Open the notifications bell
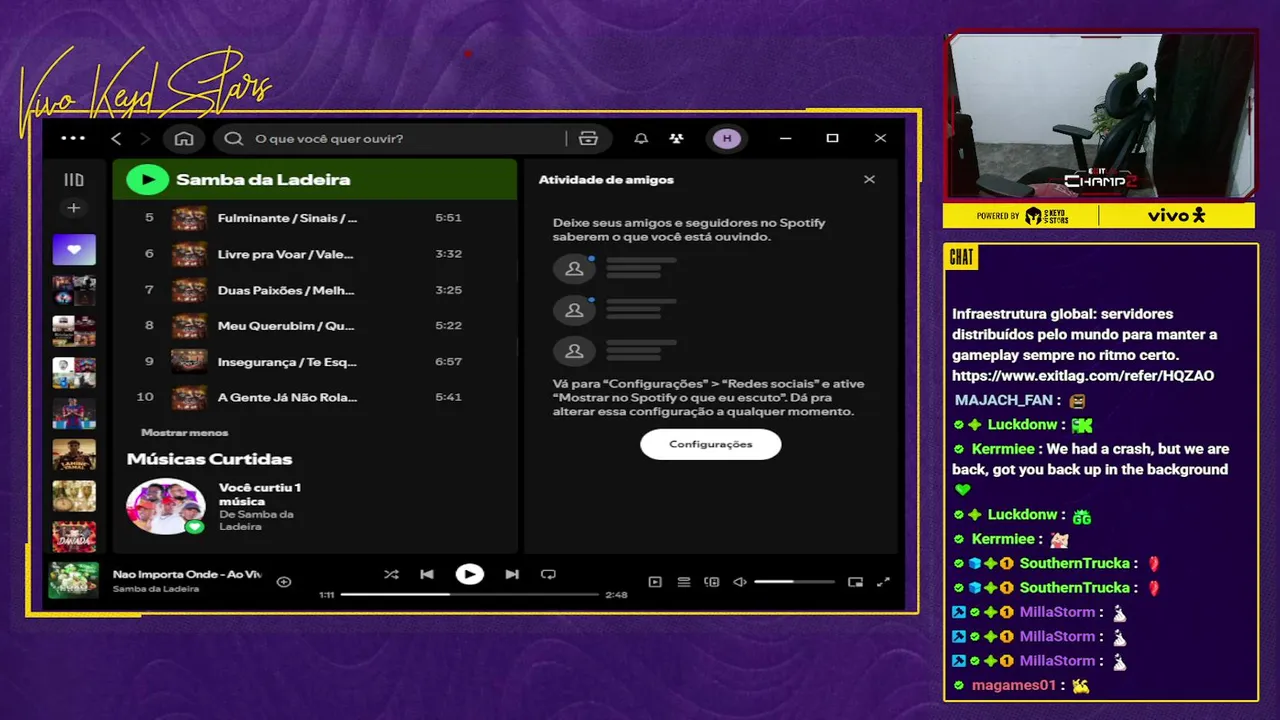Viewport: 1280px width, 720px height. tap(641, 138)
